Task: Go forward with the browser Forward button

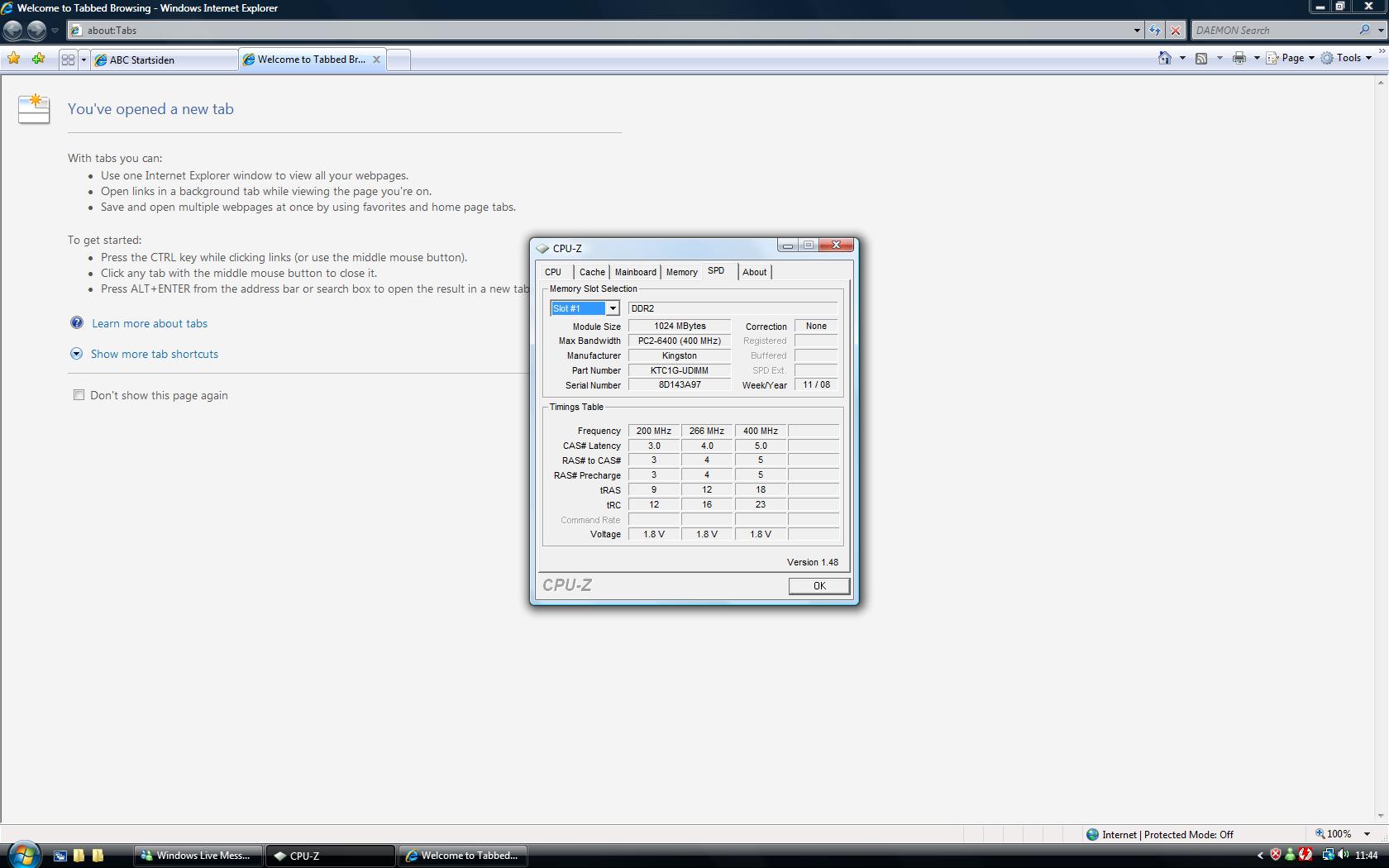Action: [x=36, y=31]
